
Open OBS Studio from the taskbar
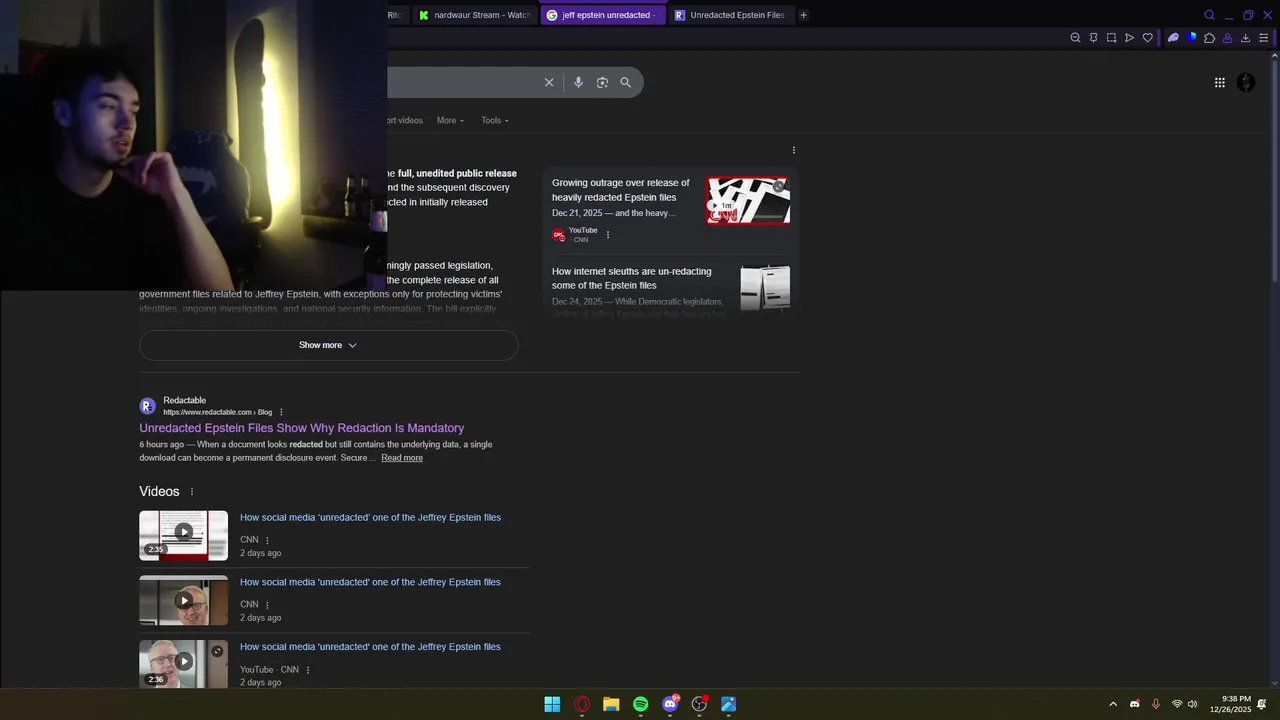click(x=699, y=704)
